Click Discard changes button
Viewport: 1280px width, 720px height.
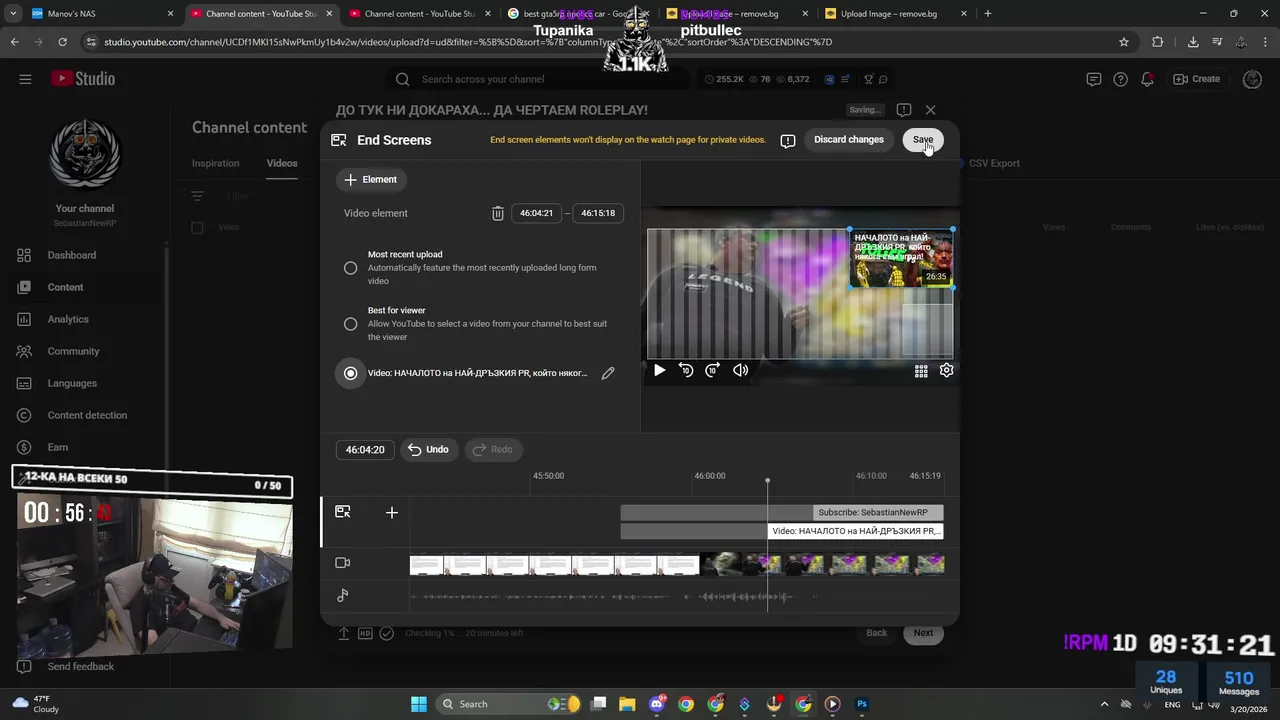(x=848, y=140)
